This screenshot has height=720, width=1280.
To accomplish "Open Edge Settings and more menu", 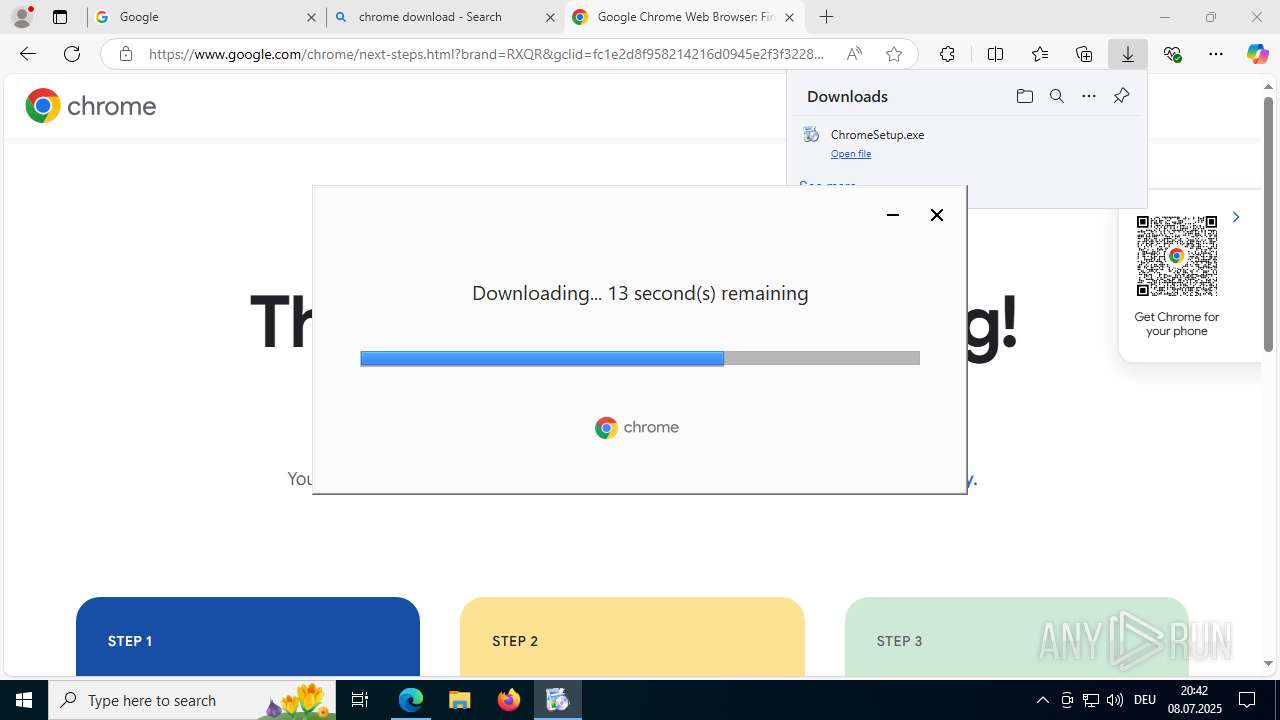I will pyautogui.click(x=1216, y=54).
